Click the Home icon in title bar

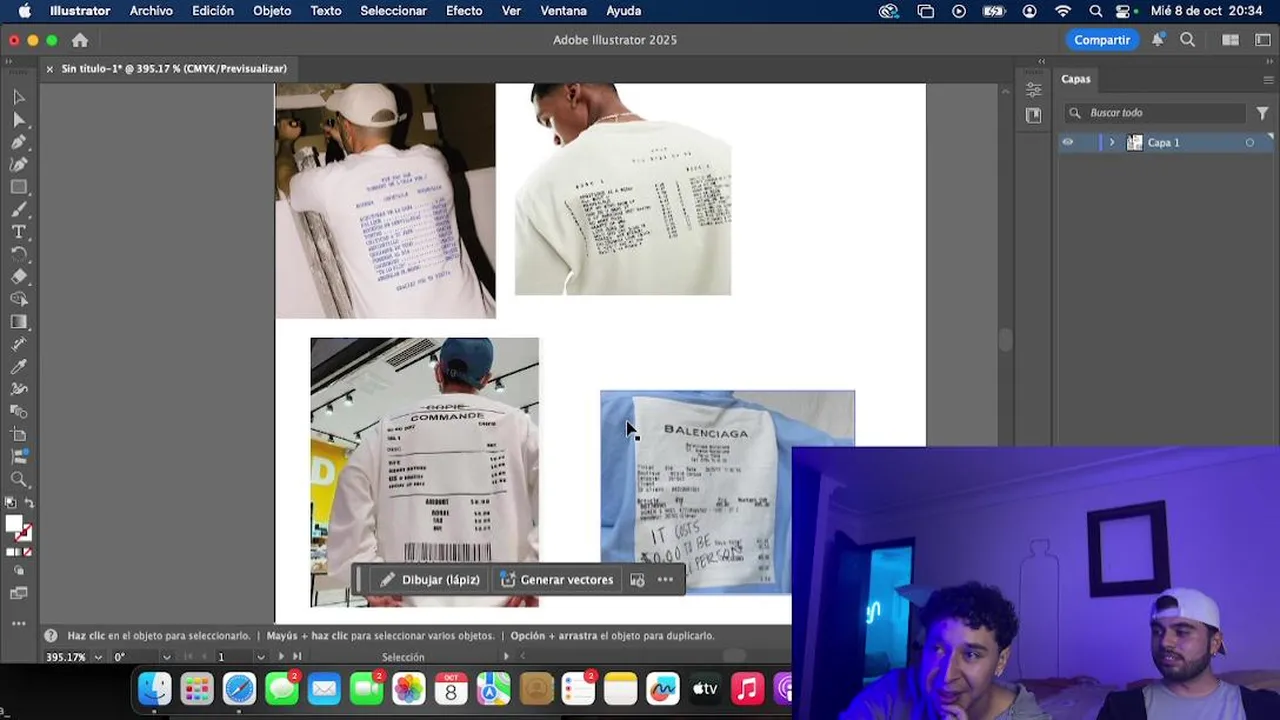[80, 40]
